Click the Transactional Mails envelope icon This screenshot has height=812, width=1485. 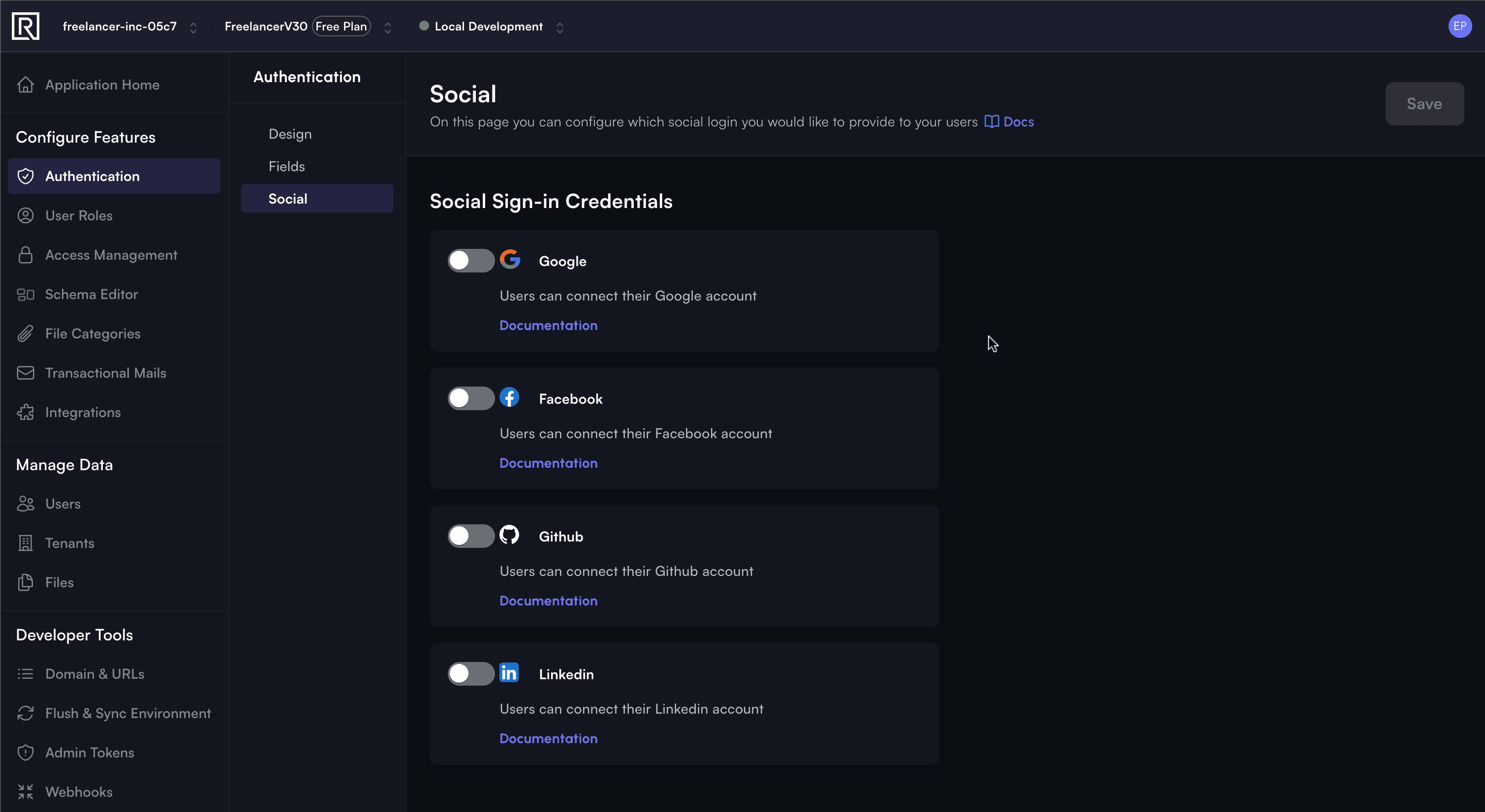[x=26, y=373]
